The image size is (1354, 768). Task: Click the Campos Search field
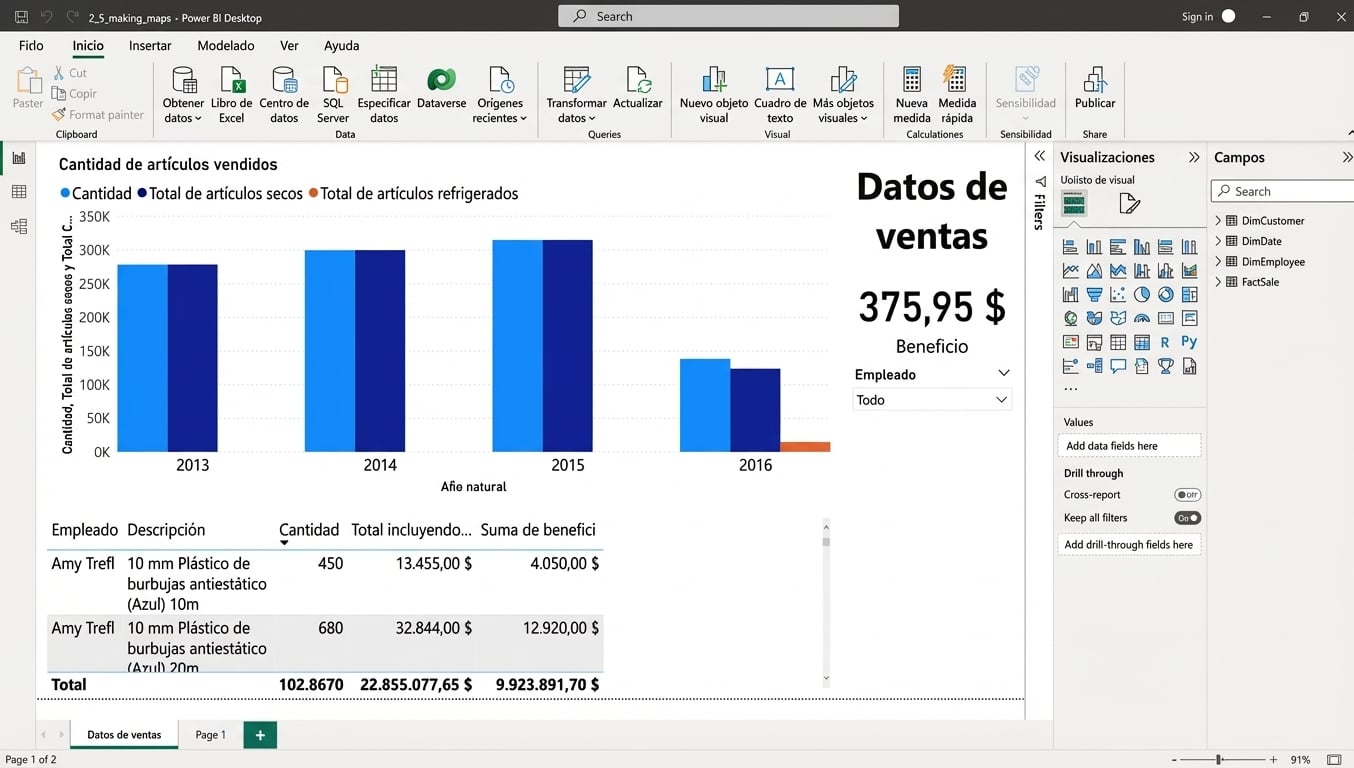click(1283, 191)
